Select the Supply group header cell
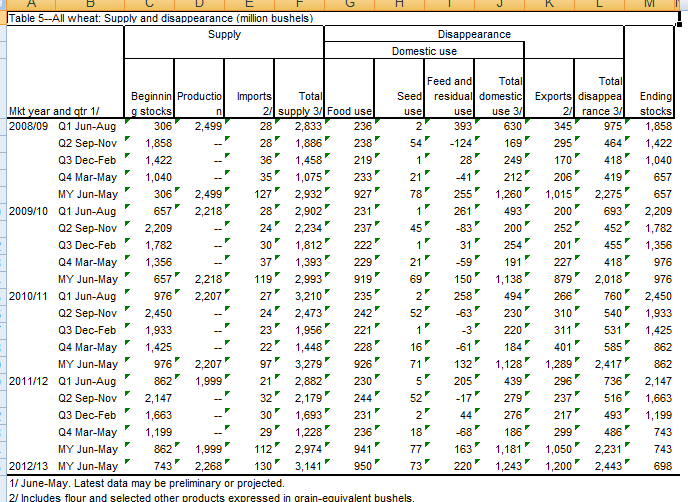The height and width of the screenshot is (502, 688). coord(224,34)
